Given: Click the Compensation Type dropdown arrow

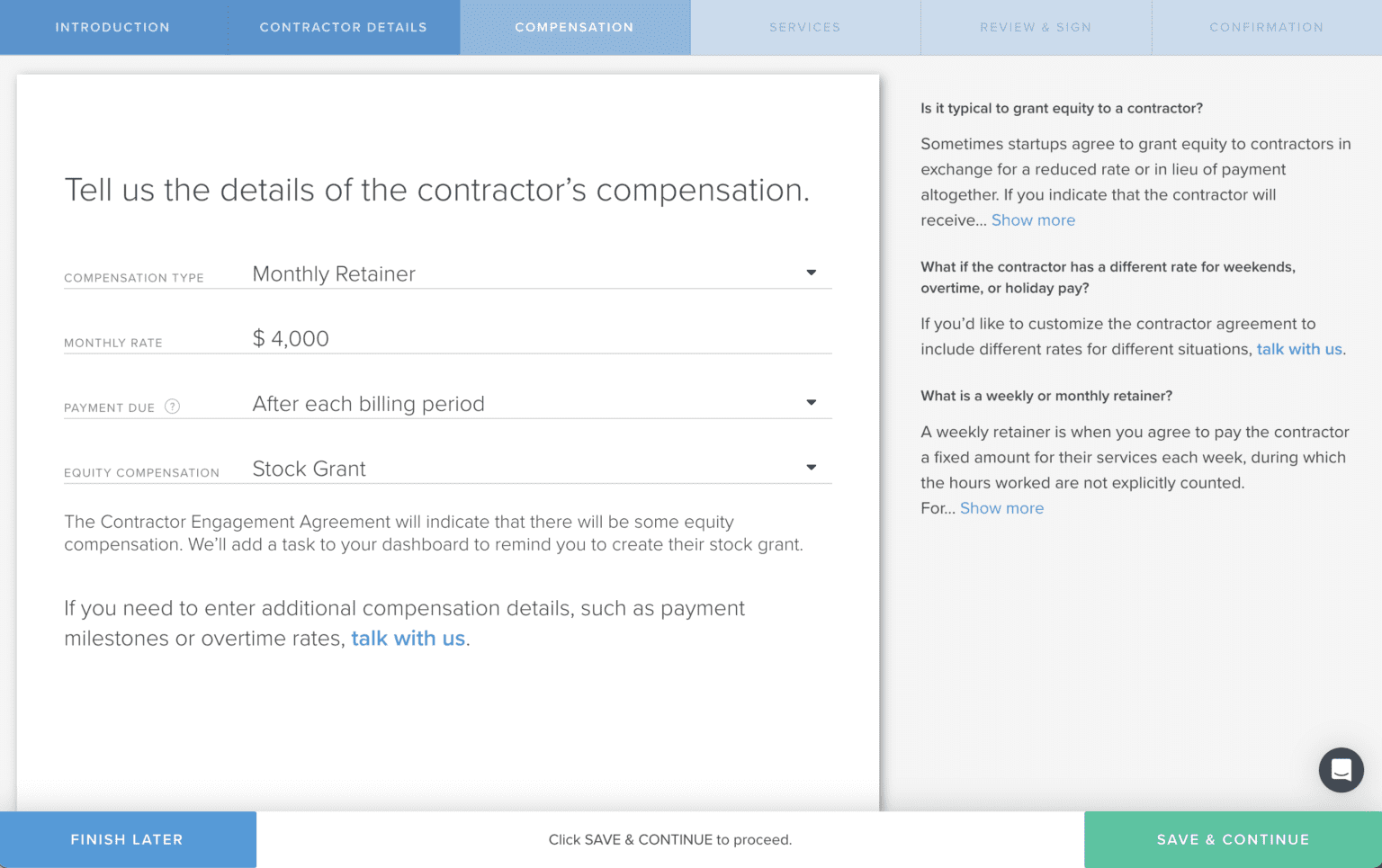Looking at the screenshot, I should click(x=811, y=273).
